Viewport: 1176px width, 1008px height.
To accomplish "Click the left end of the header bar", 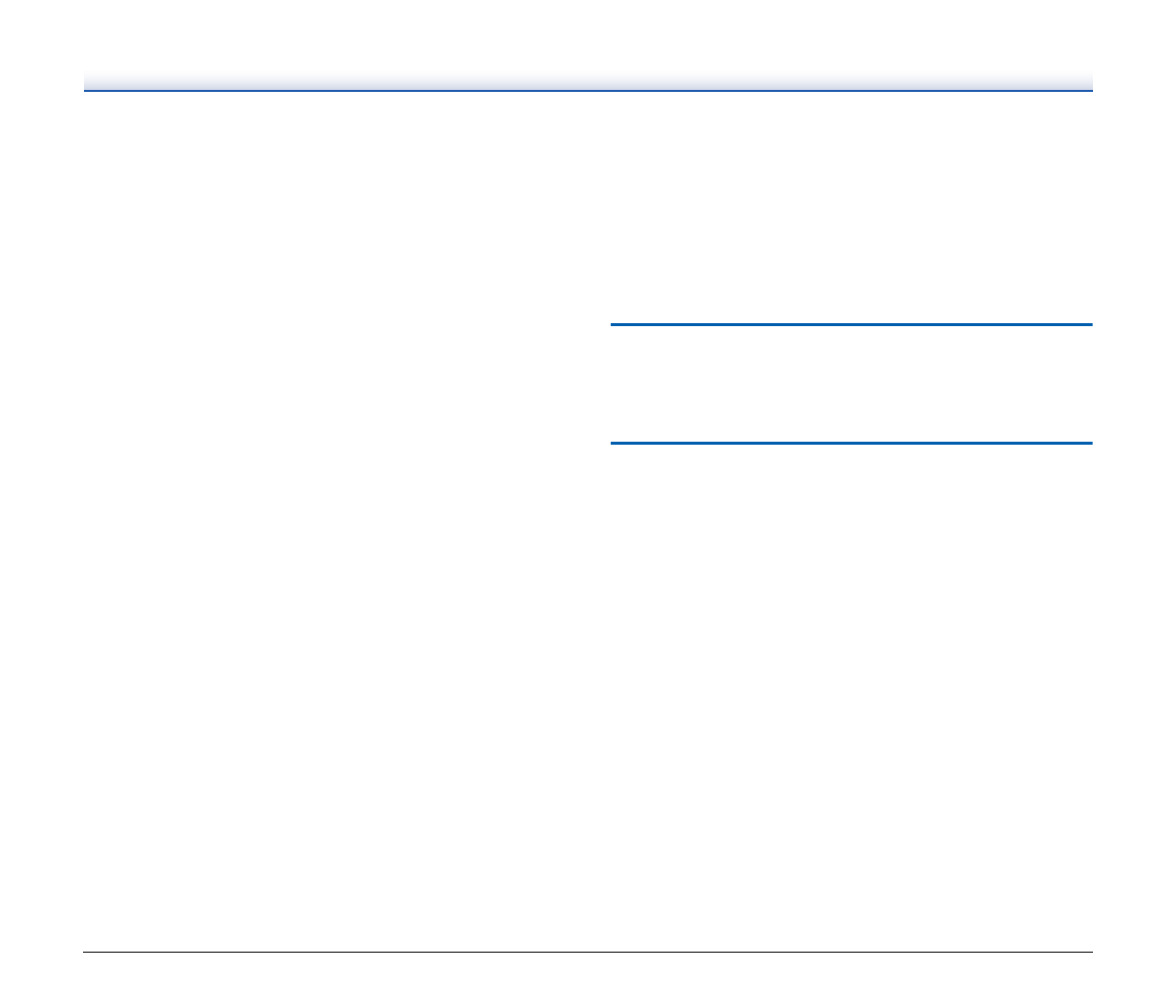I will point(90,82).
